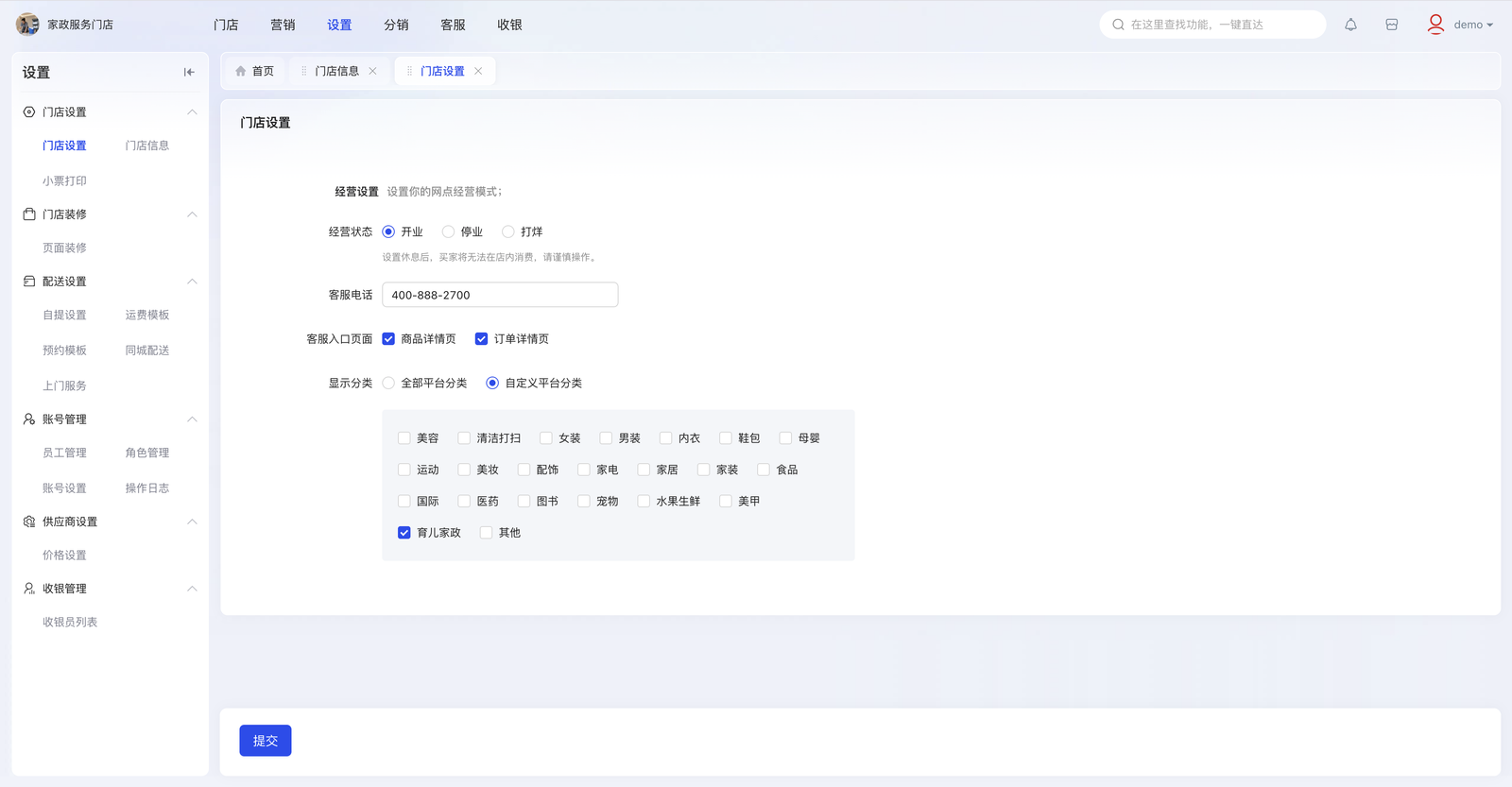Check the 清洁打扫 category checkbox
This screenshot has width=1512, height=787.
pyautogui.click(x=464, y=438)
